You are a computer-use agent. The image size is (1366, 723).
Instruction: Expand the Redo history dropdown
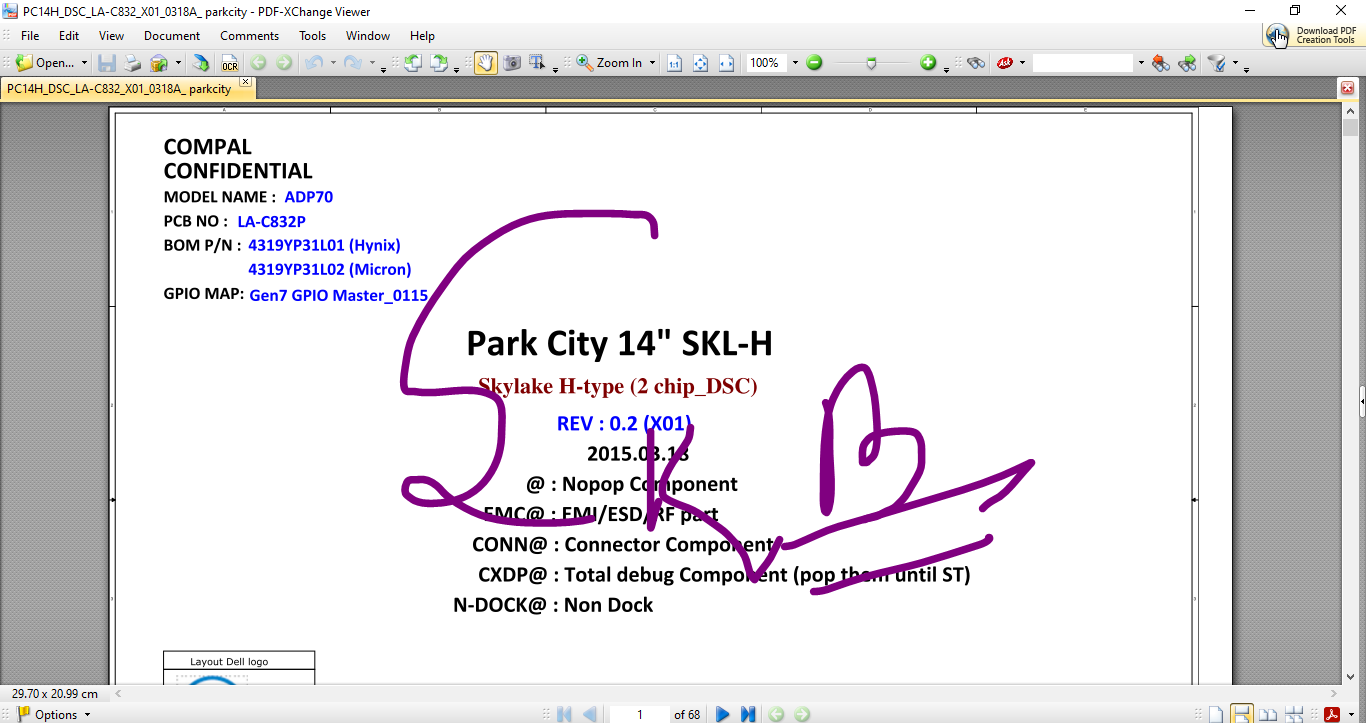[371, 63]
